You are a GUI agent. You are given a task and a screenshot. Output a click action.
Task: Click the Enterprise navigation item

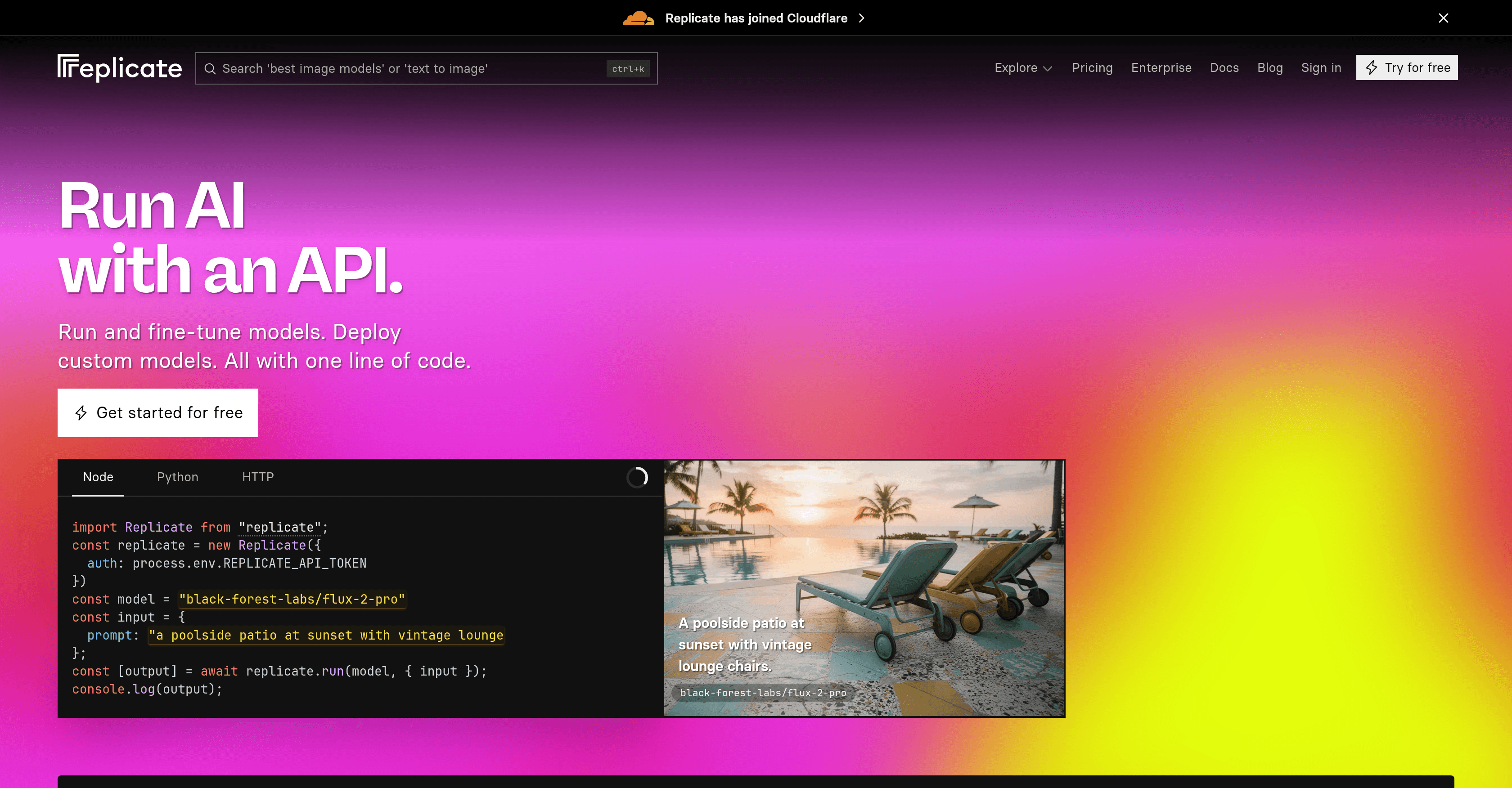[1161, 67]
